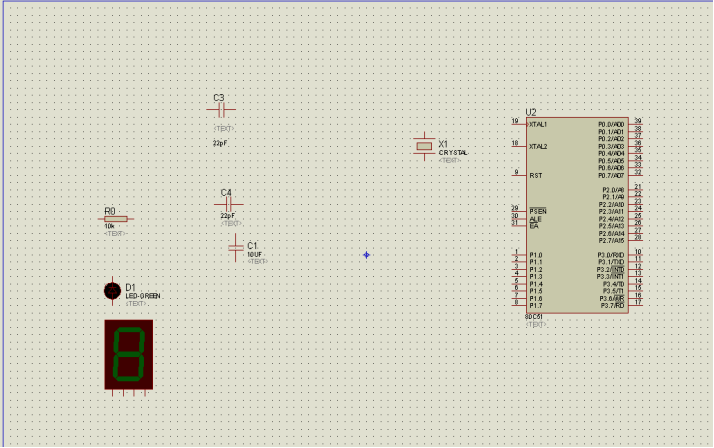
Task: Click the LED-GREEN label beside D1
Action: coord(143,296)
